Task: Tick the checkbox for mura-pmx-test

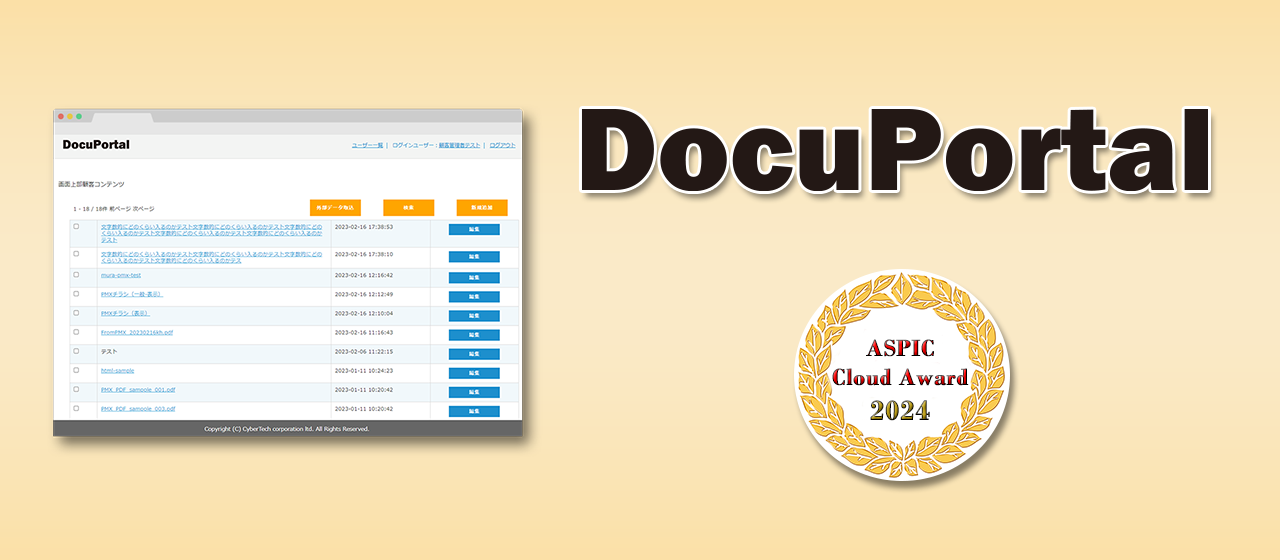Action: tap(76, 274)
